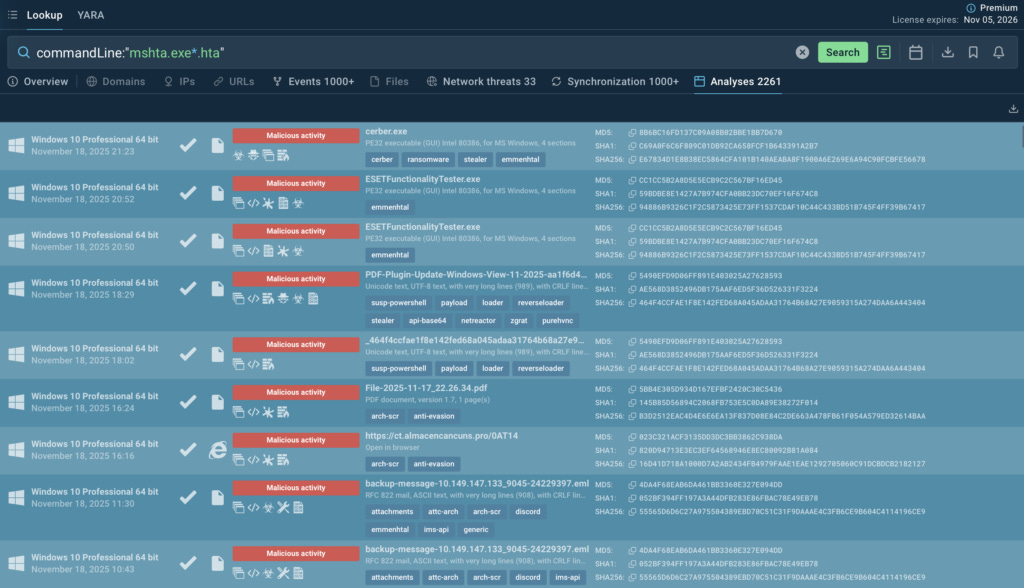Click the download icon in search bar
1024x588 pixels.
[x=948, y=52]
